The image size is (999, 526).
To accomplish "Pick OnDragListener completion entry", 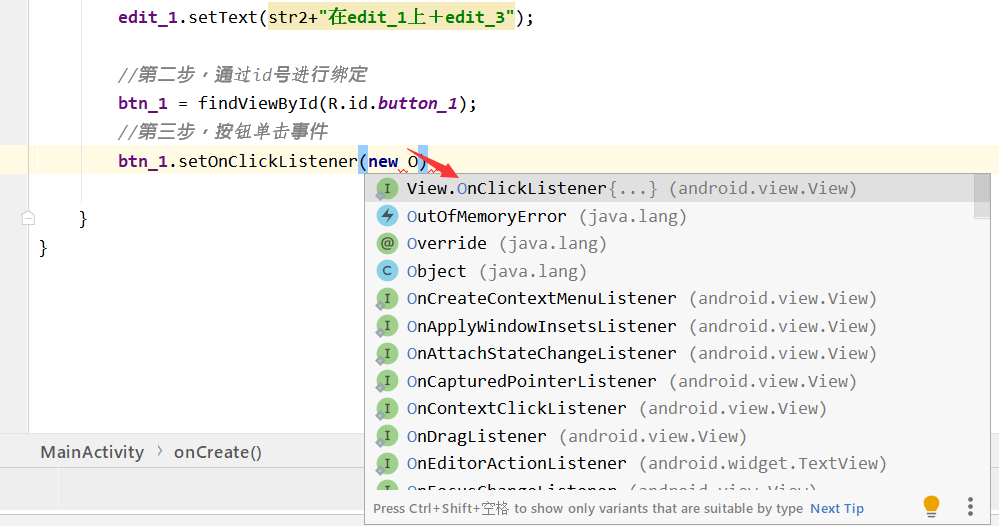I will point(669,436).
